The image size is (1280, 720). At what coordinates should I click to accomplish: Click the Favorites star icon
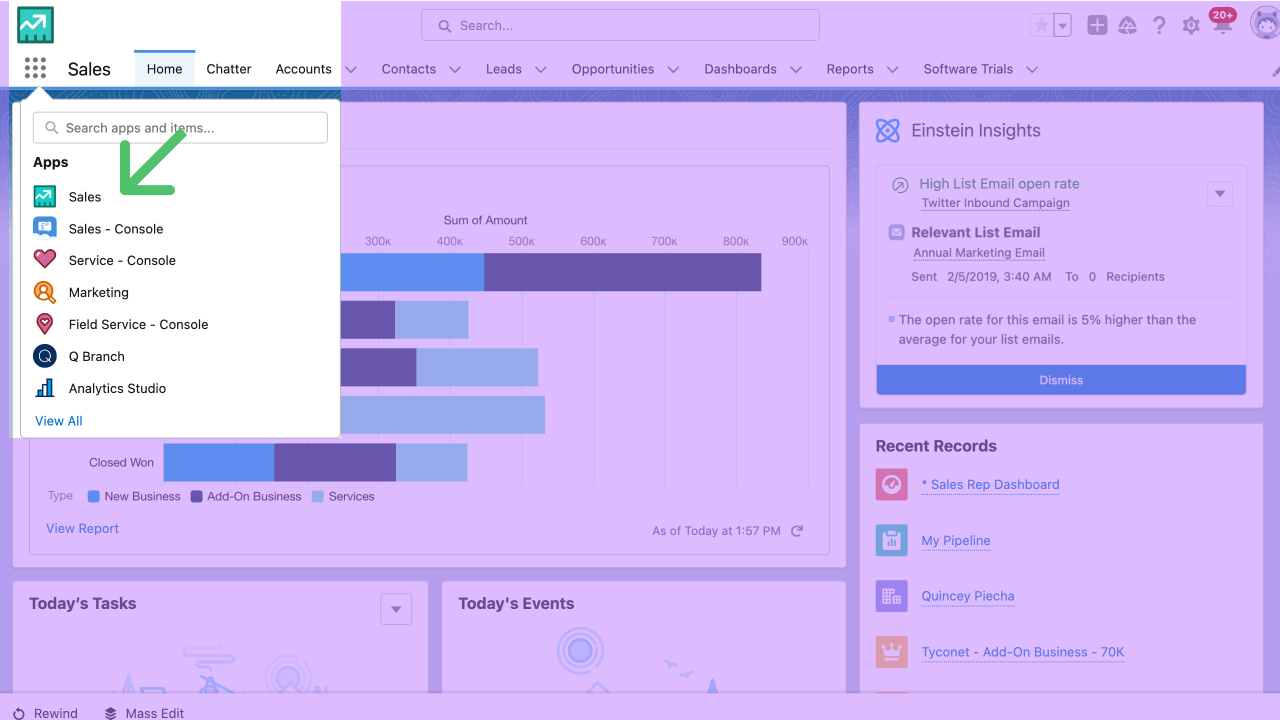(1041, 26)
